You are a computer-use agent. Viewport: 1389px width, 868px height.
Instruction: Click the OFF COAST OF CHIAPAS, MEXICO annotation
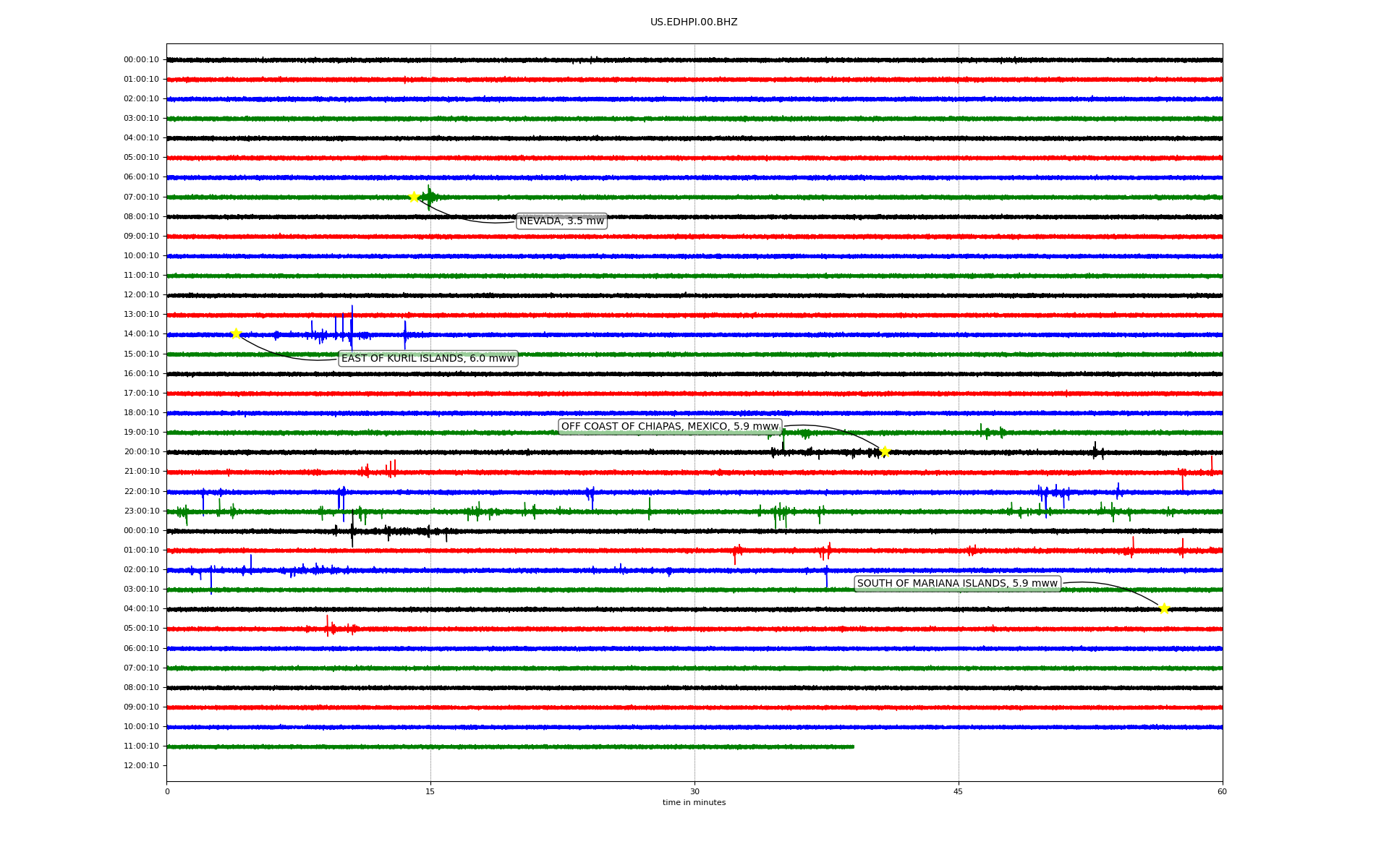click(670, 427)
